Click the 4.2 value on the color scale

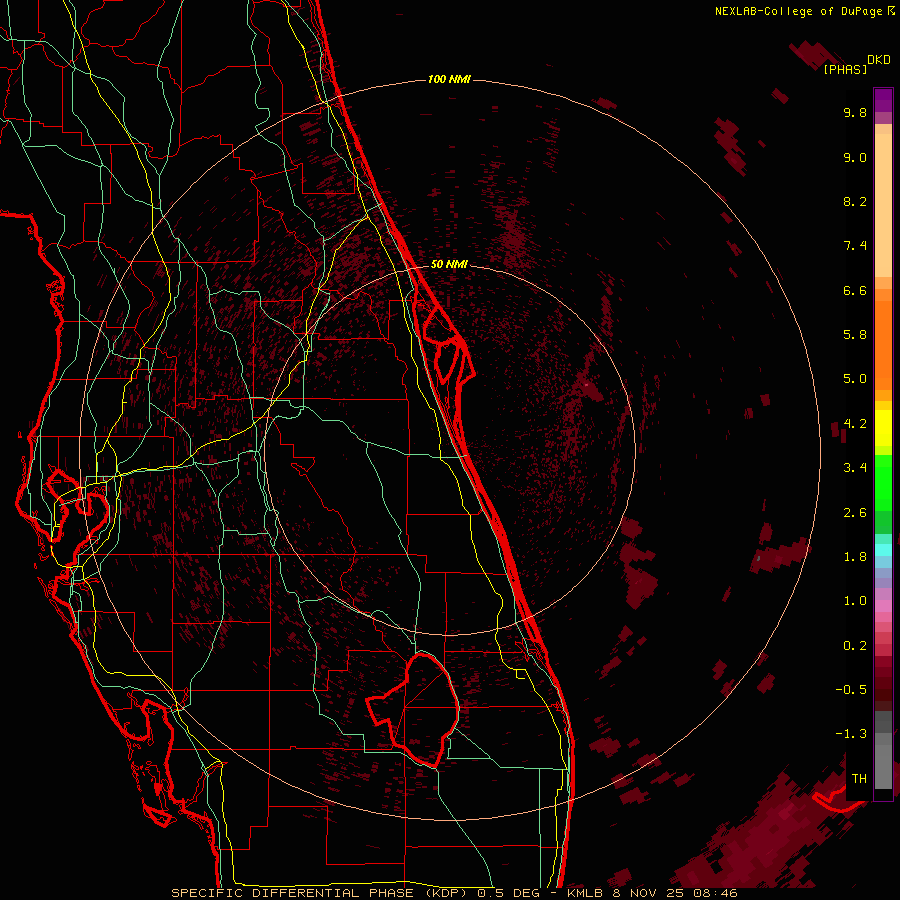point(855,424)
